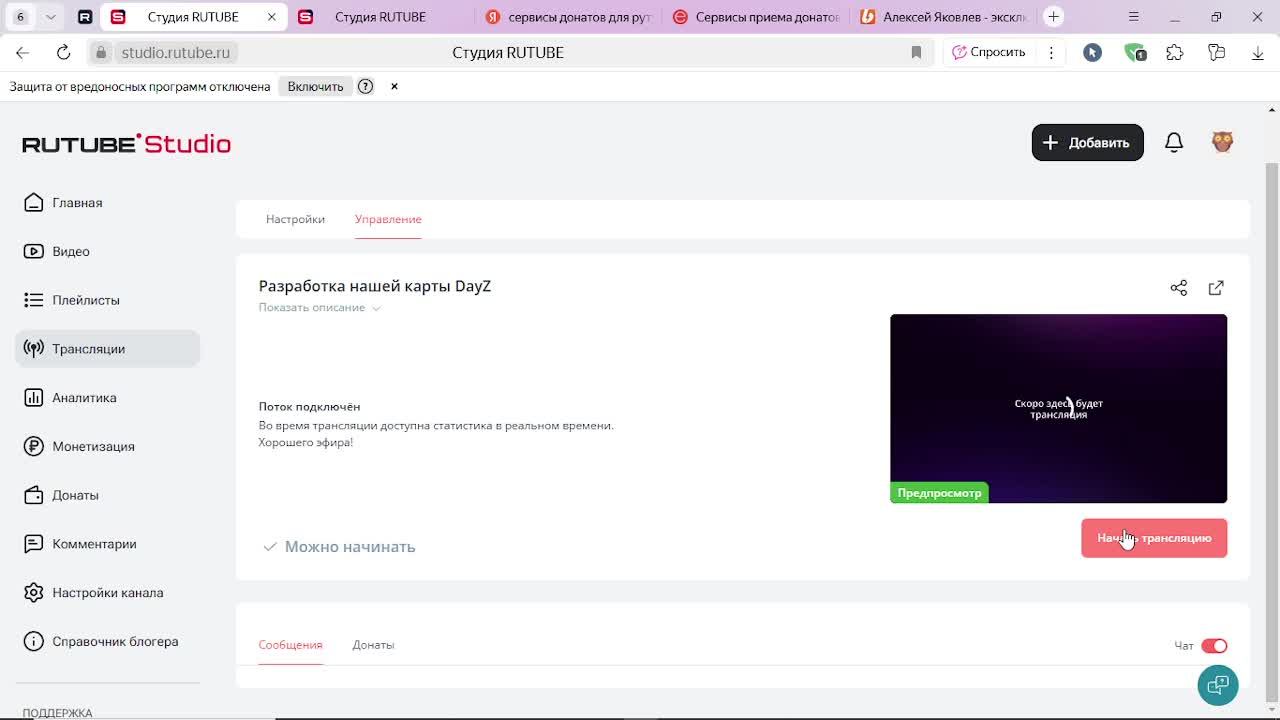The image size is (1280, 720).
Task: Open the stream in a new window icon
Action: click(x=1216, y=288)
